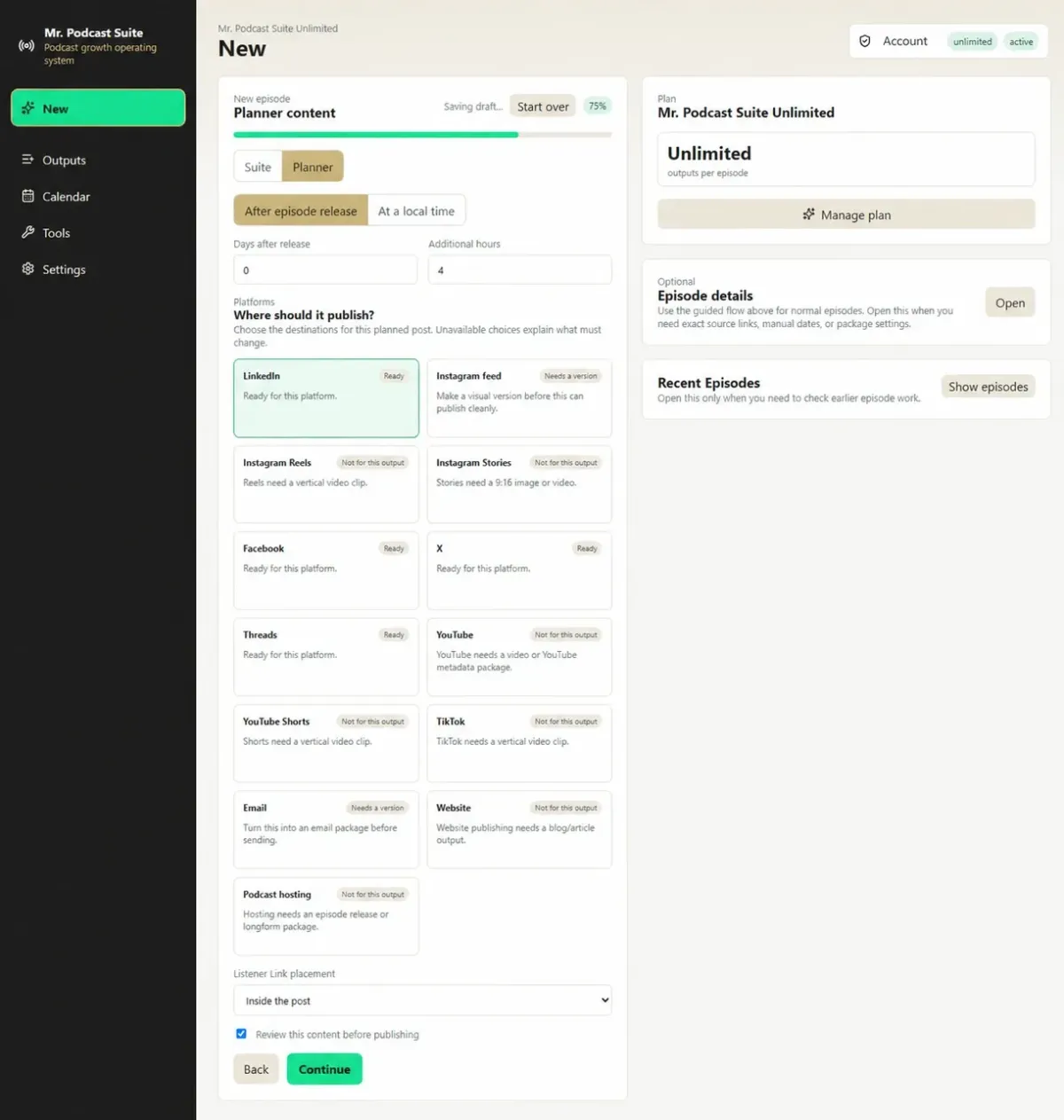Select the Email platform card
Image resolution: width=1064 pixels, height=1120 pixels.
coord(325,830)
